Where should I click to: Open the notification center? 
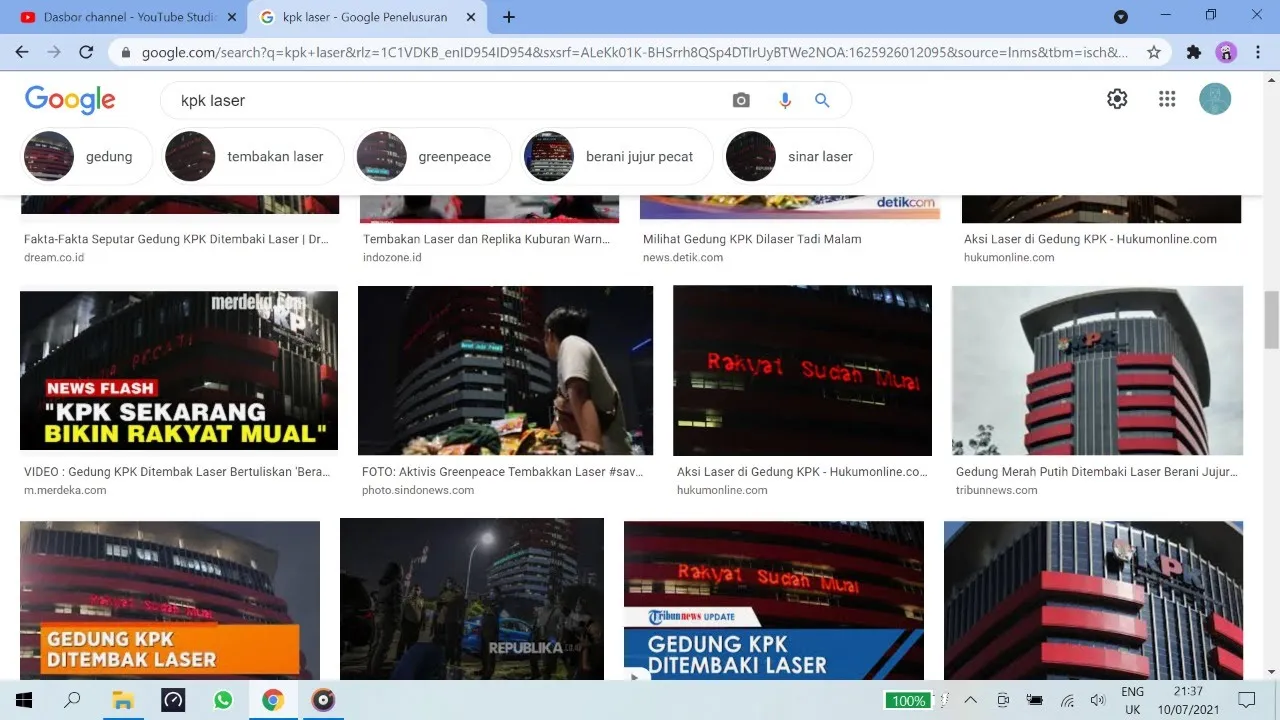click(x=1246, y=700)
